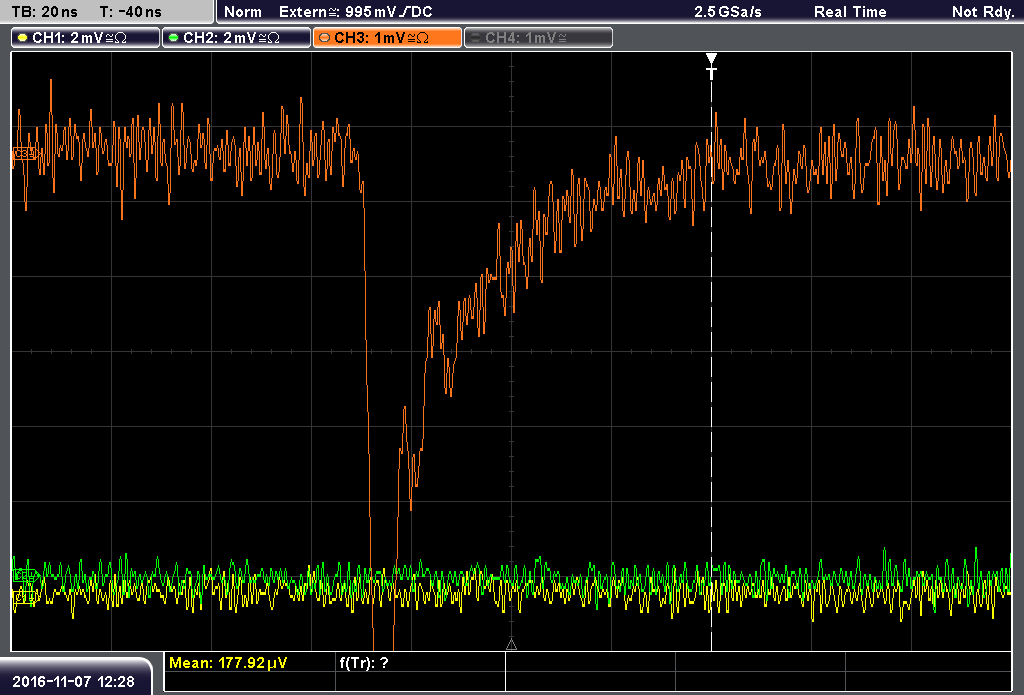Click the CH3 indicator circle in orange tab
Viewport: 1024px width, 695px height.
point(324,38)
